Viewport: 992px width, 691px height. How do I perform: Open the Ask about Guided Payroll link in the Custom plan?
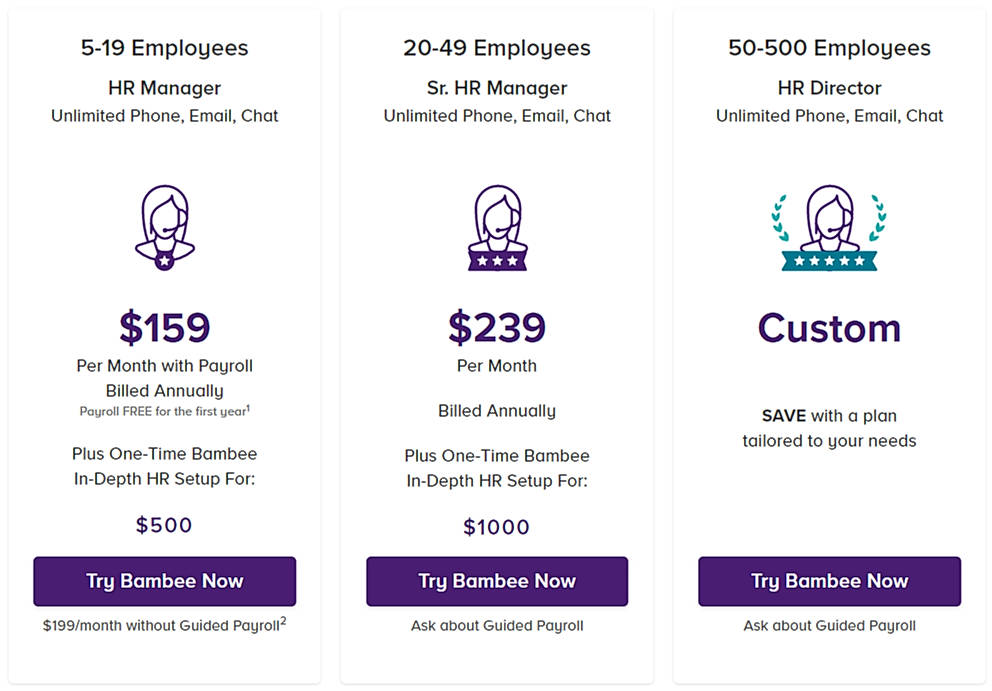tap(829, 625)
